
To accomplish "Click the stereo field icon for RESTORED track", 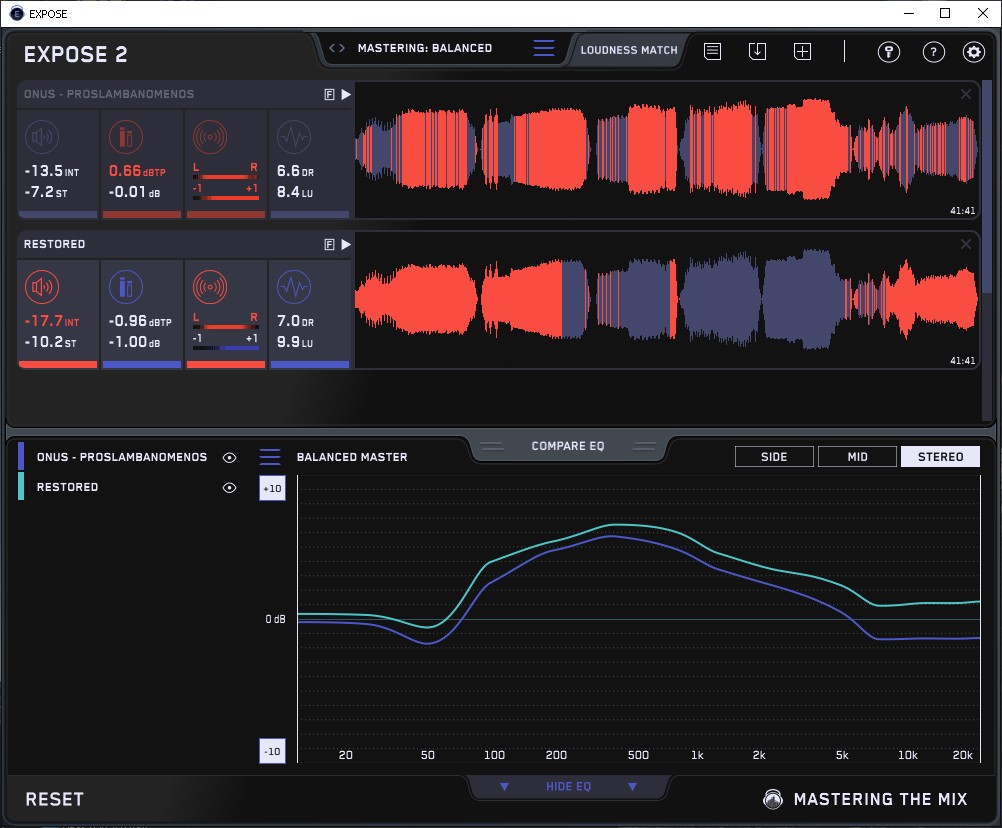I will (210, 287).
